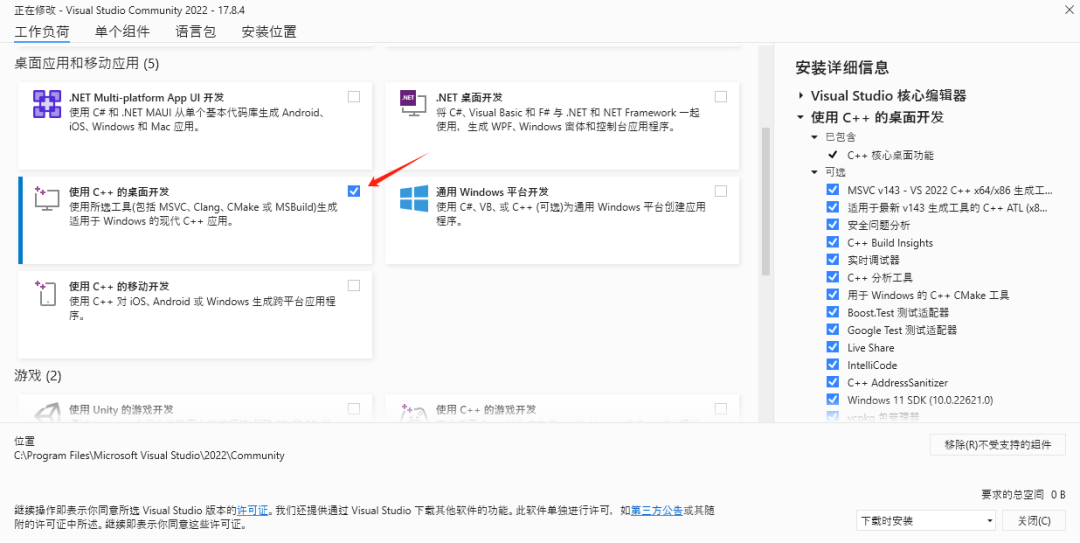Click the 安装详细信息 heading
Screen dimensions: 1080x543
842,68
